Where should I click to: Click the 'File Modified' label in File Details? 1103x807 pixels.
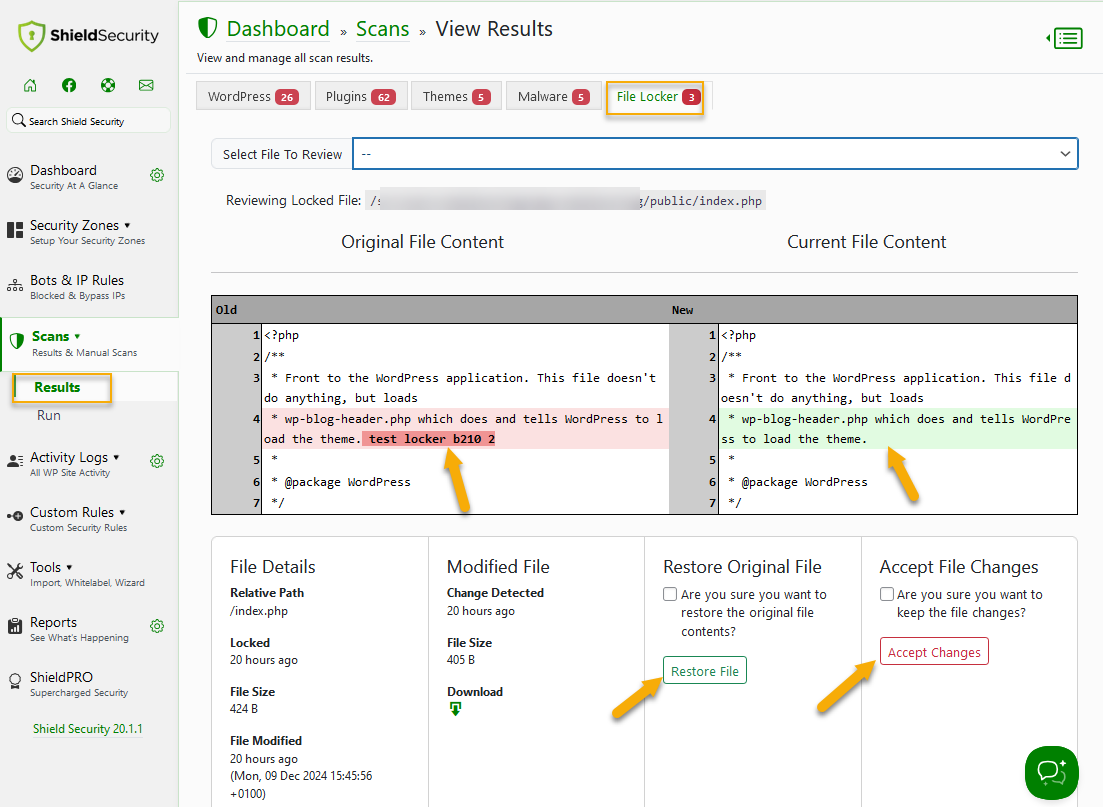[266, 740]
